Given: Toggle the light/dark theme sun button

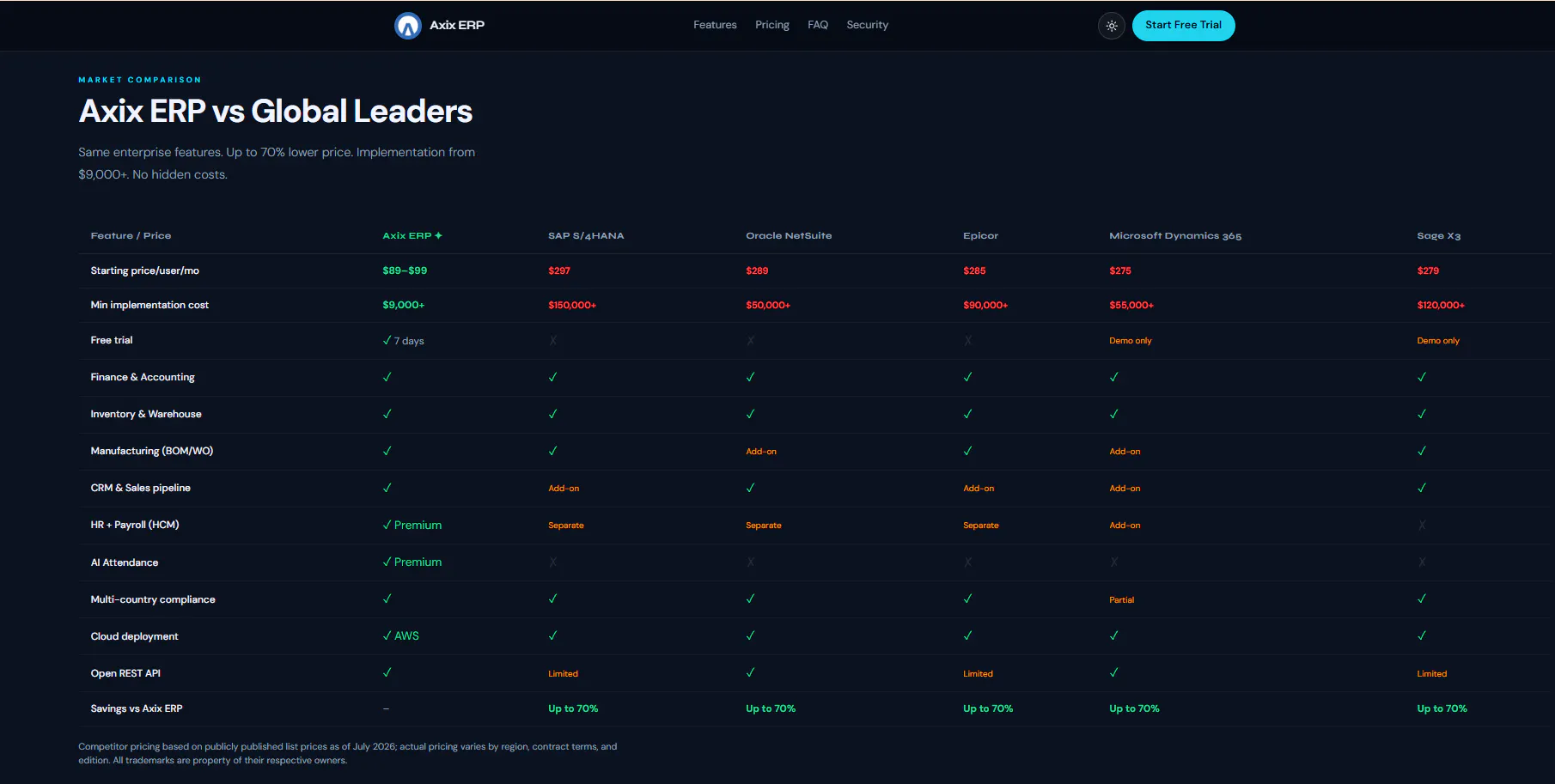Looking at the screenshot, I should (1112, 26).
